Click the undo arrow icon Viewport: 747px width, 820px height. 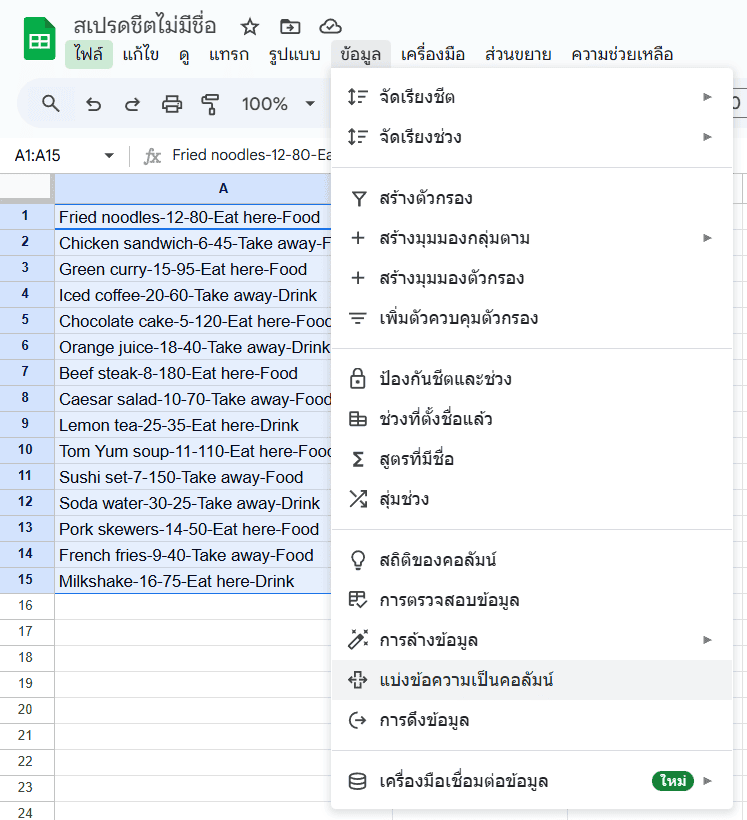point(93,104)
